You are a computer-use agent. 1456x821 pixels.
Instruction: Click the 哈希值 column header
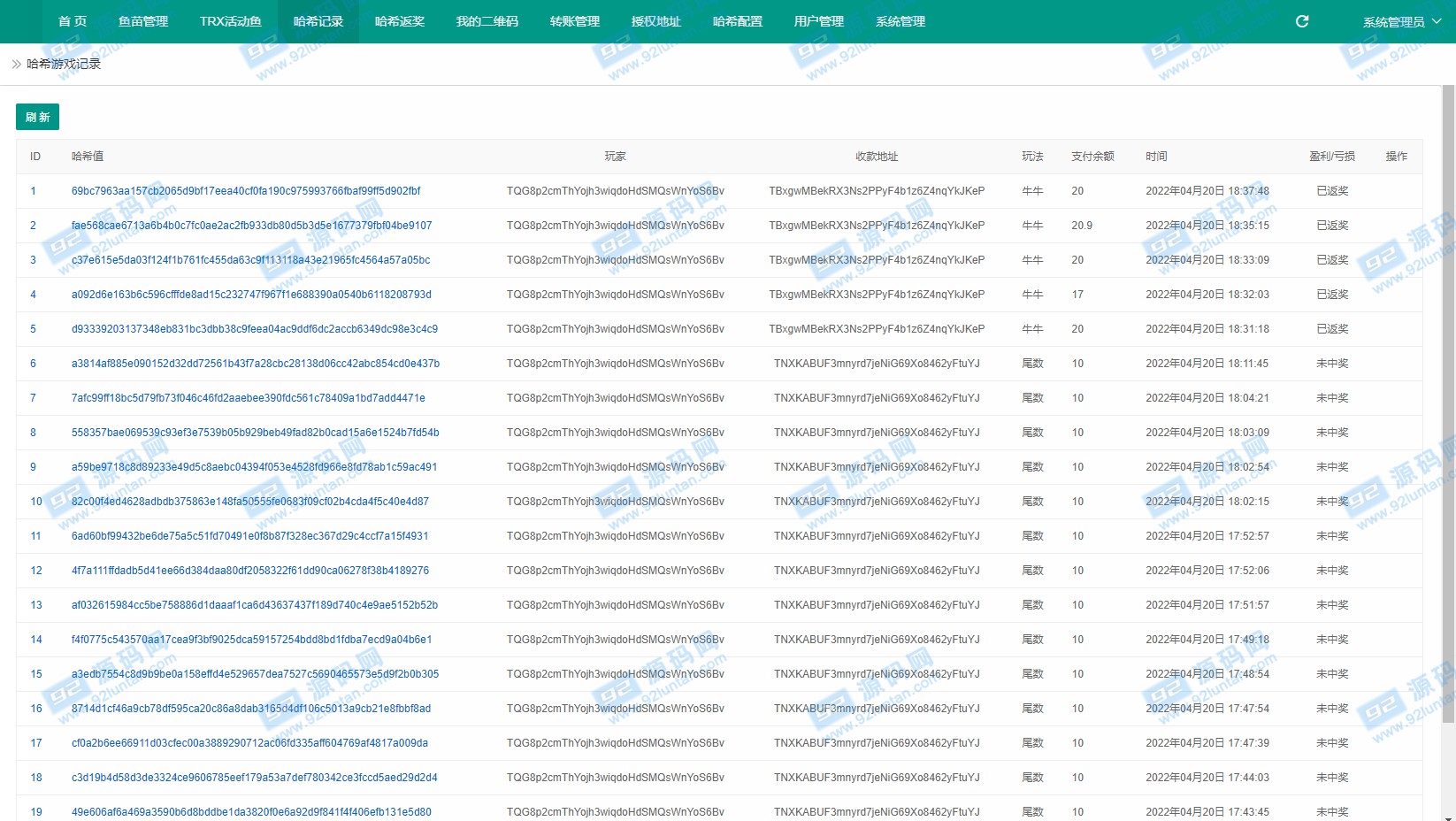pos(88,157)
